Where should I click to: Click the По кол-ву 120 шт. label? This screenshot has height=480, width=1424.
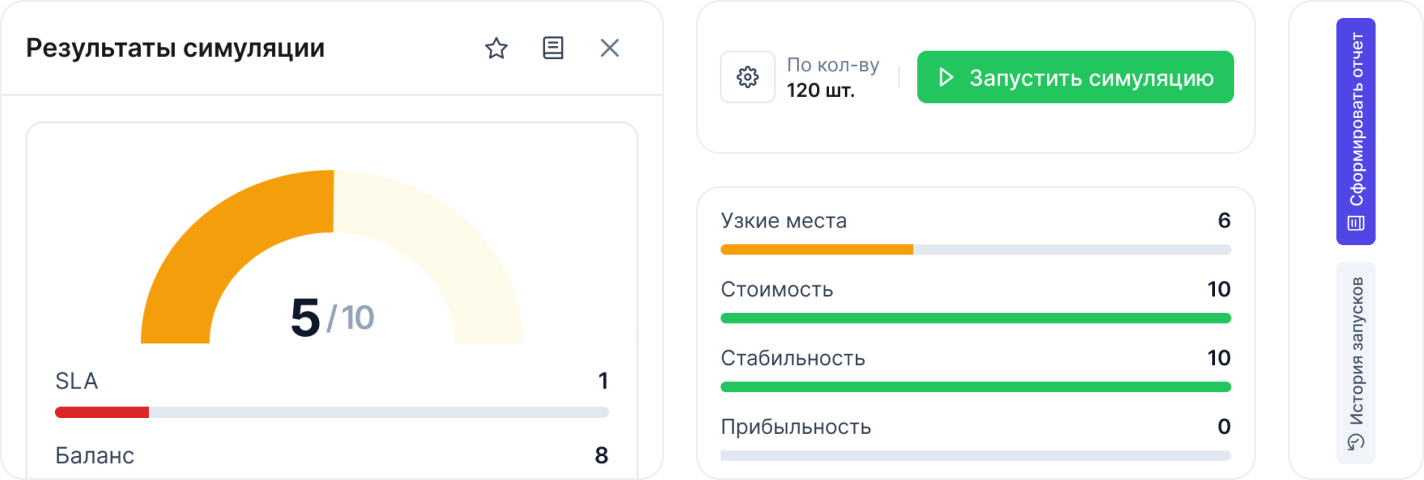832,78
